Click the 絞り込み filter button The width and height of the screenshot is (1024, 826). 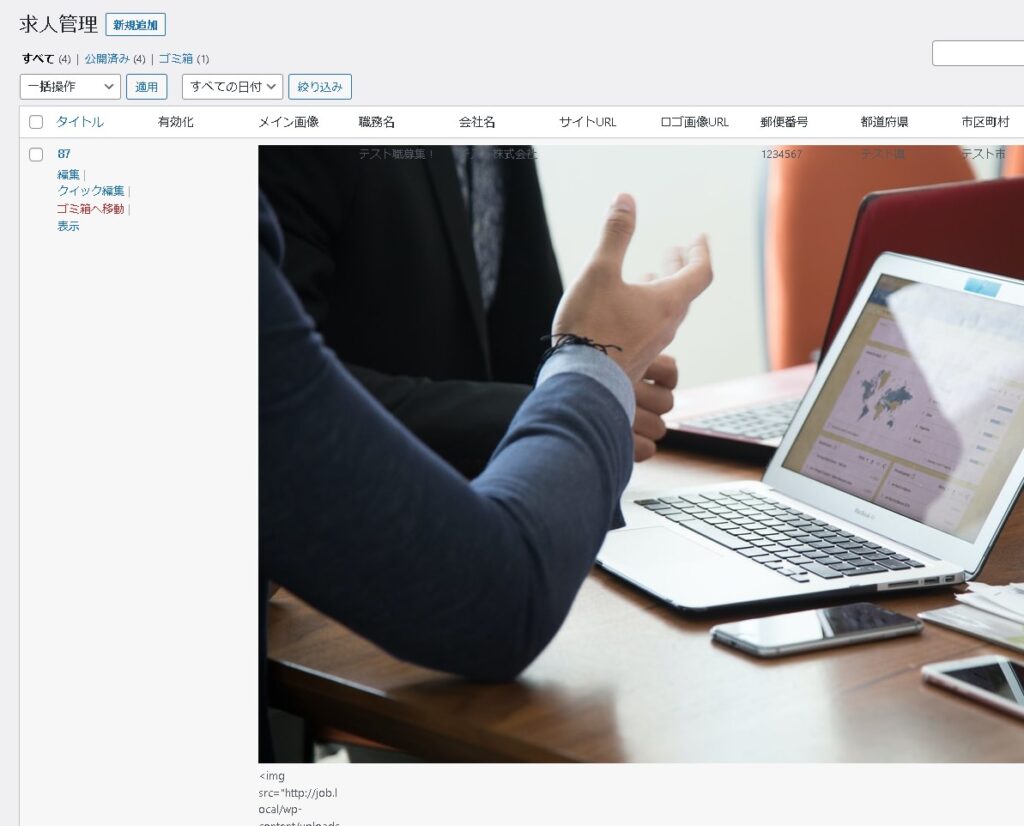[x=320, y=87]
